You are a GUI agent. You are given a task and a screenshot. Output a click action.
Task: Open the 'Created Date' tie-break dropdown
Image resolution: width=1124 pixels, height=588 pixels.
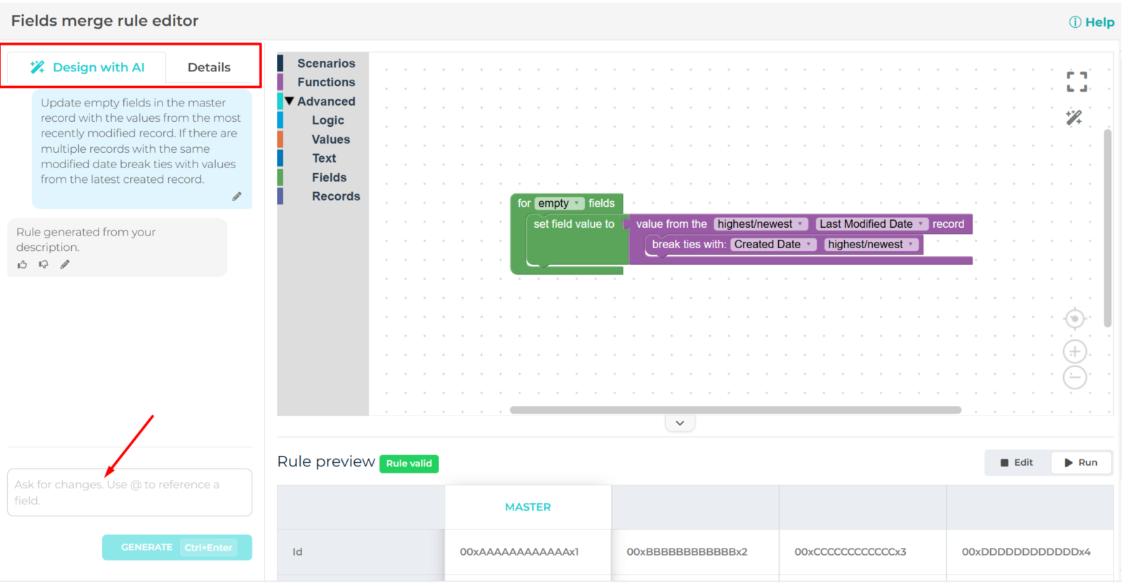(773, 245)
